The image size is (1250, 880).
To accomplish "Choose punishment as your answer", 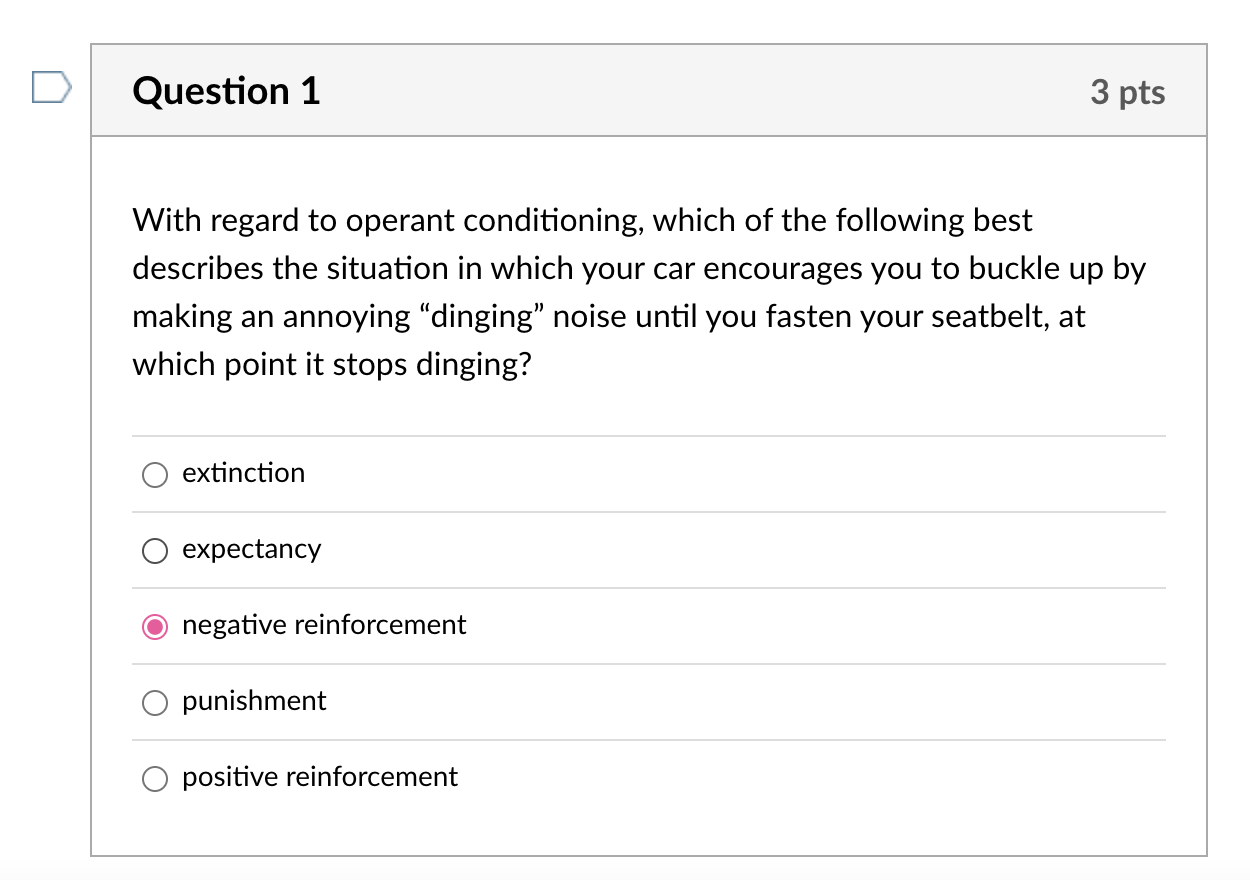I will point(155,702).
